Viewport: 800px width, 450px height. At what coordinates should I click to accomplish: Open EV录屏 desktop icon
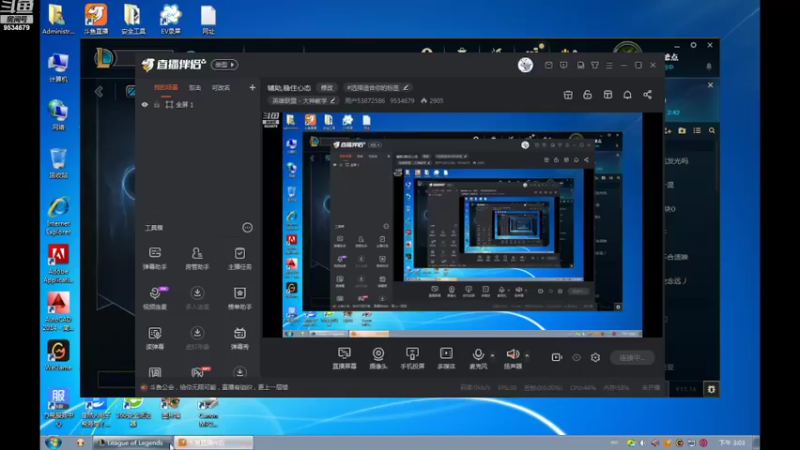(170, 19)
